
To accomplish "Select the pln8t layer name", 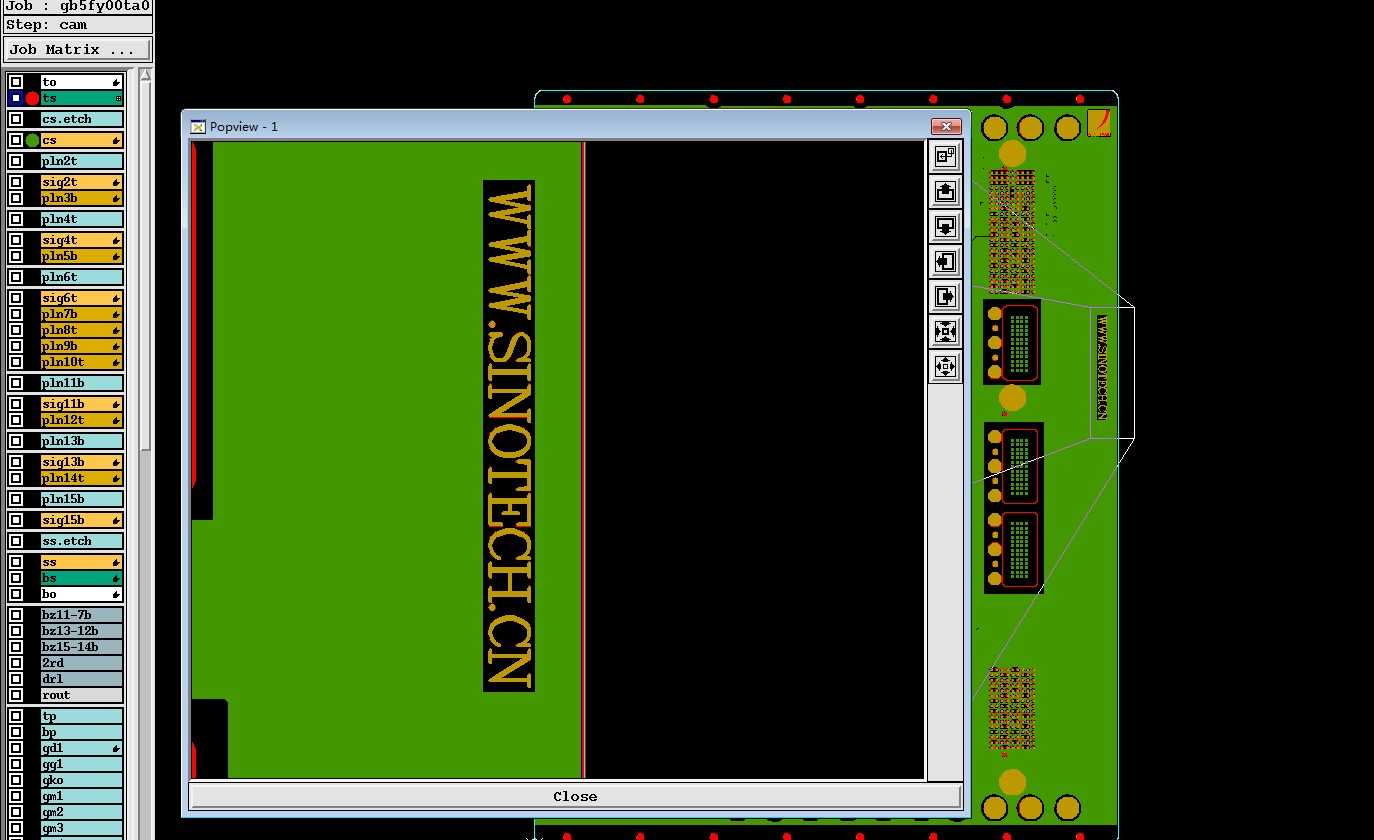I will [82, 330].
